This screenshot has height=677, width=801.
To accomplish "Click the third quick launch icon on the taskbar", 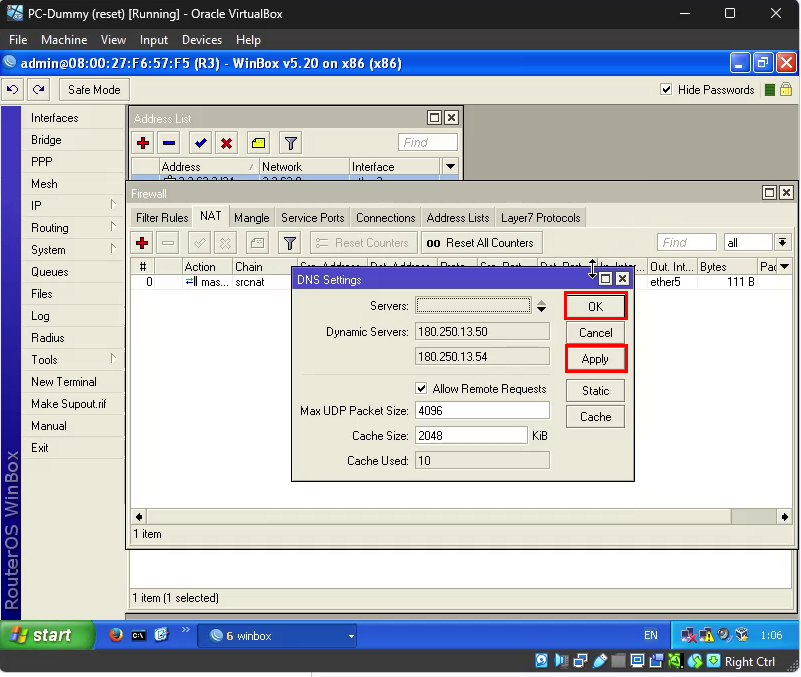I will point(161,635).
